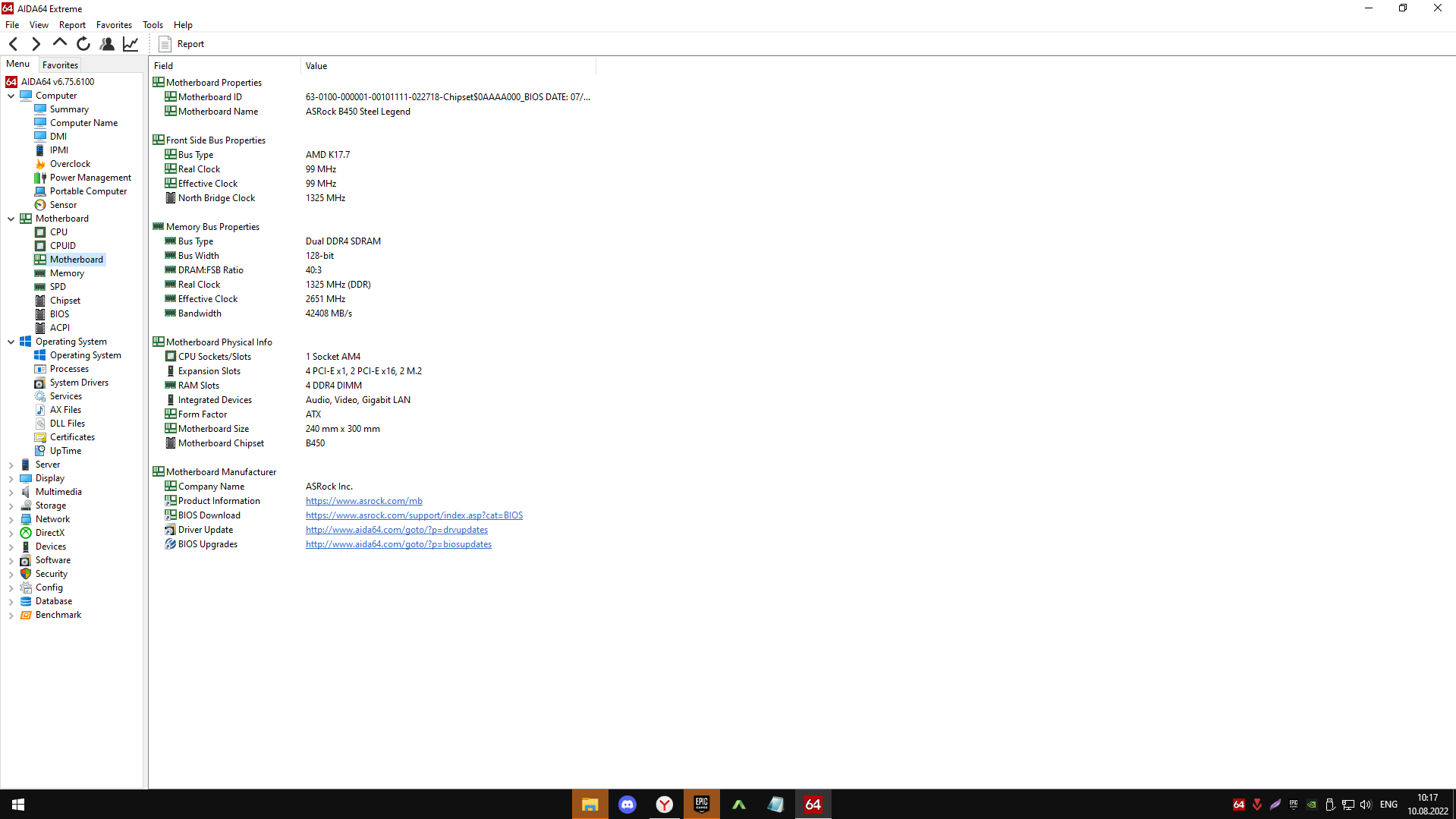Open the Windows Start menu

tap(18, 805)
